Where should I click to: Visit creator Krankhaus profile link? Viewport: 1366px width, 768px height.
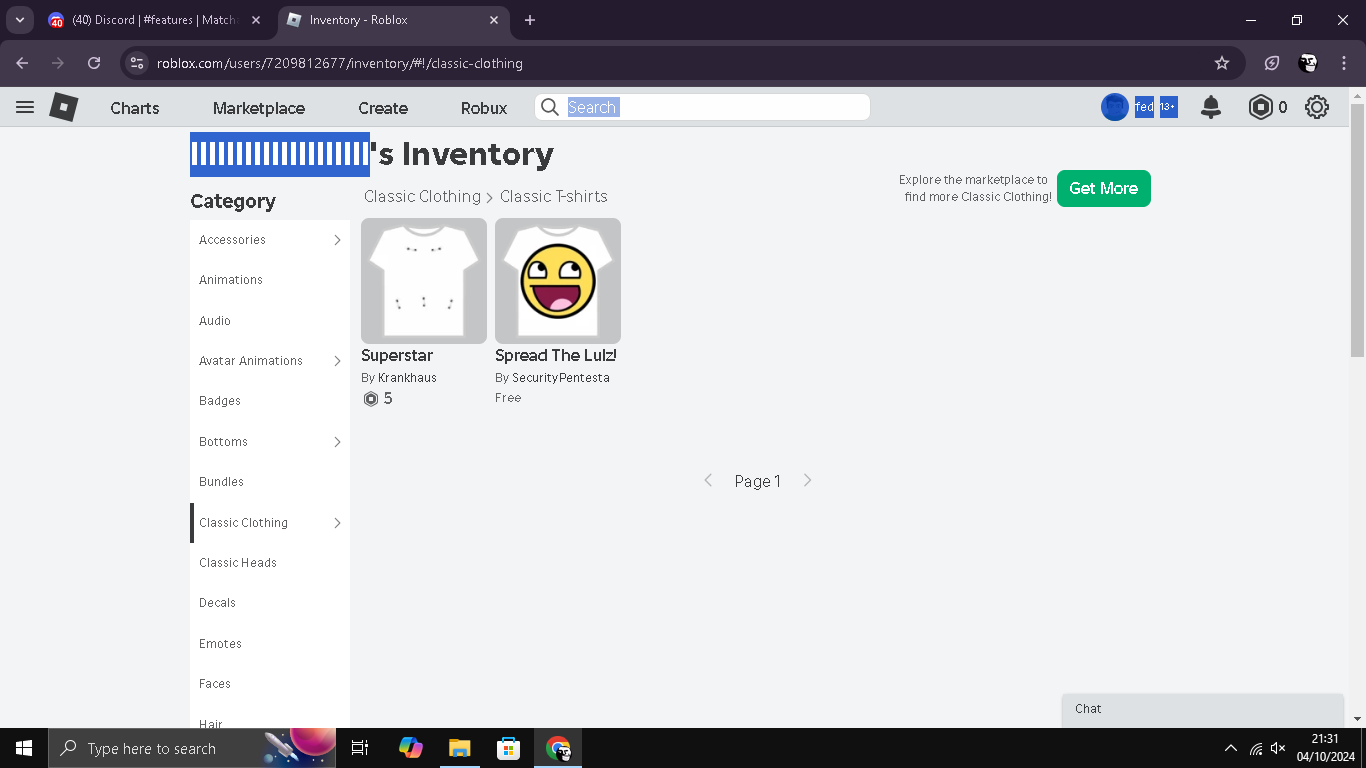point(407,378)
